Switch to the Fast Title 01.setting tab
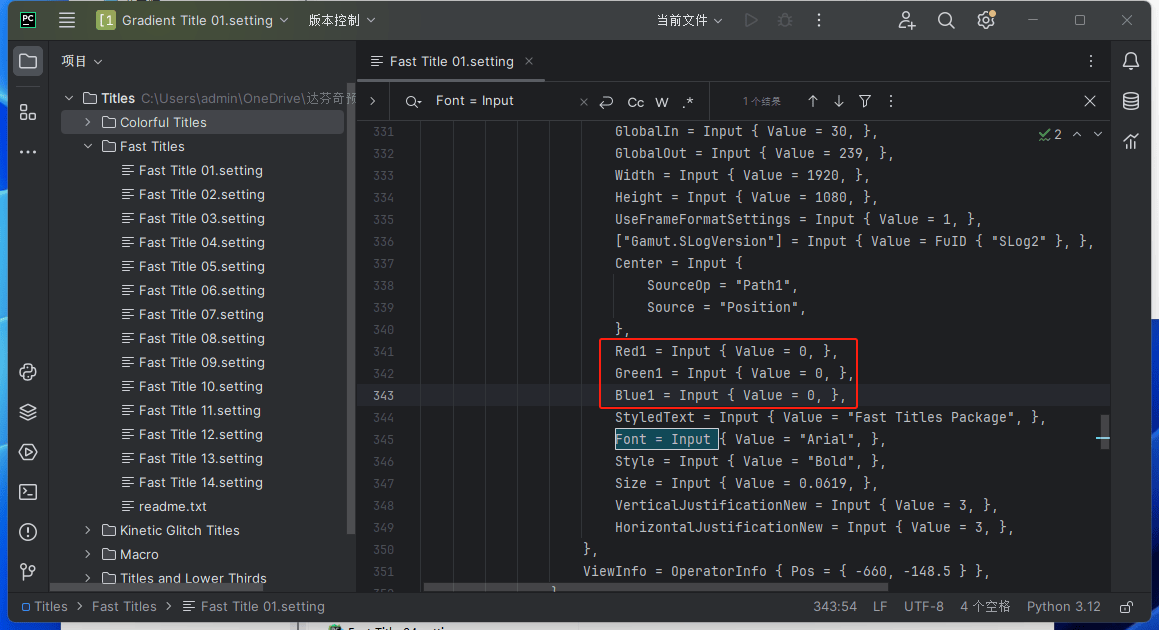The image size is (1159, 630). click(x=451, y=61)
